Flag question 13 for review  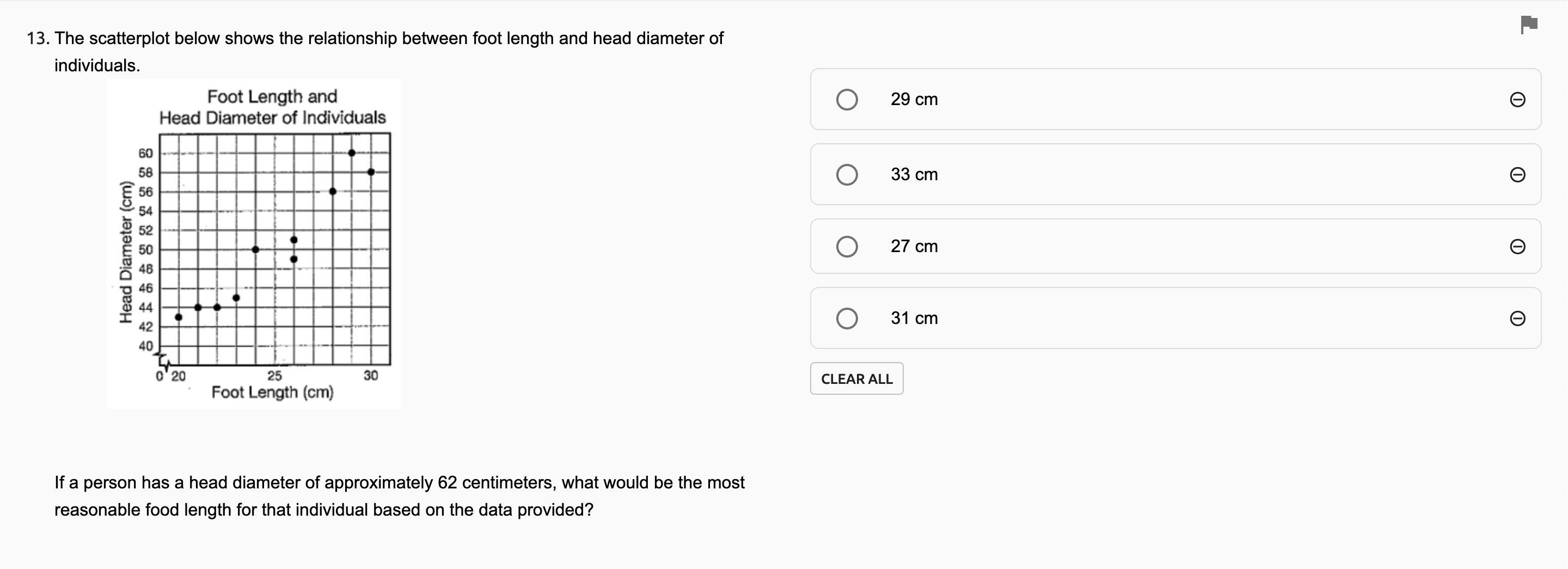pos(1529,25)
